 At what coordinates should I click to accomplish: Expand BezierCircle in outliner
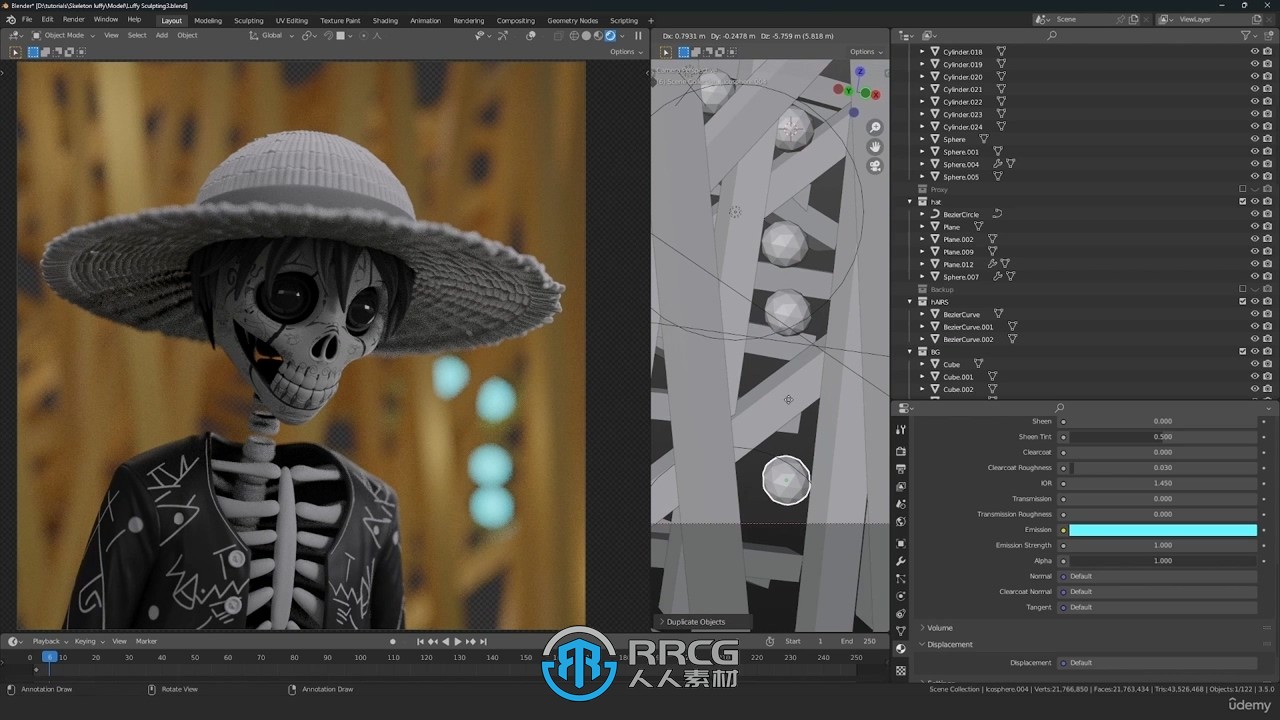click(x=922, y=214)
